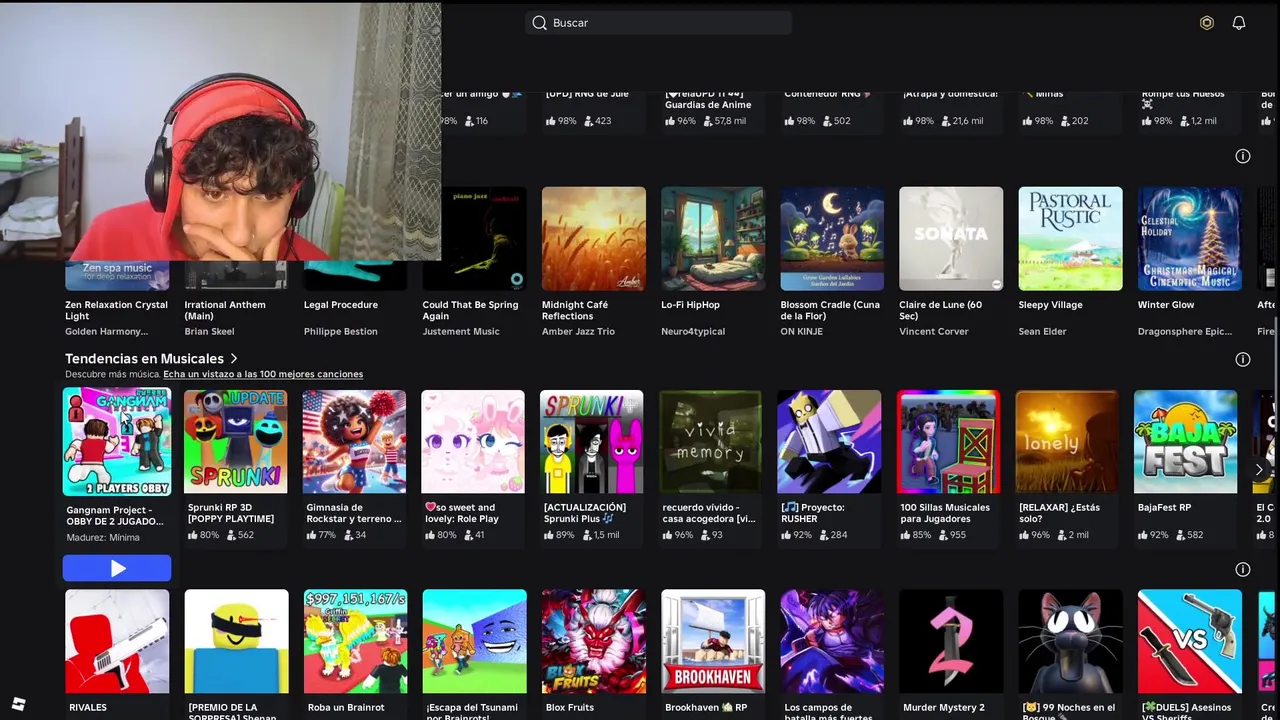Click Madurez: Mínima label

pyautogui.click(x=103, y=538)
